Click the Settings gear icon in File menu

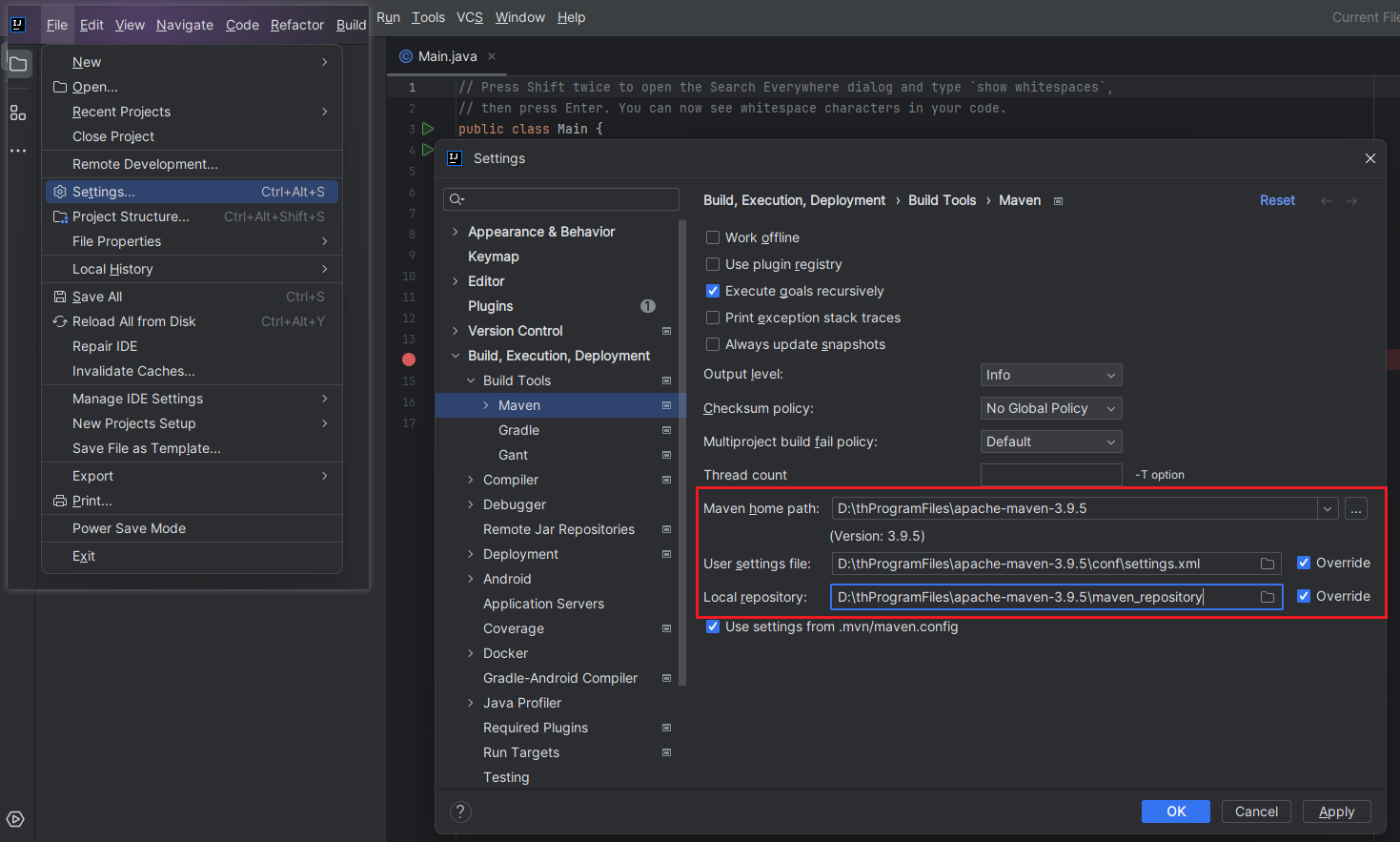(x=60, y=192)
